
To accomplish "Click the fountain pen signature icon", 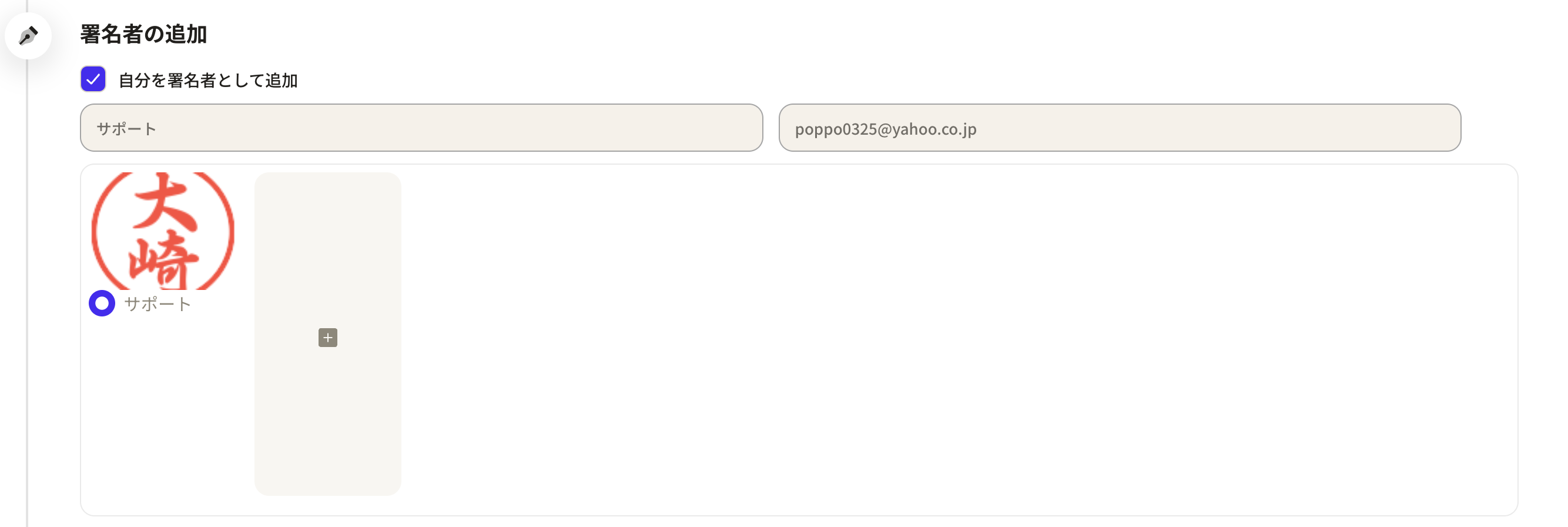I will click(28, 36).
